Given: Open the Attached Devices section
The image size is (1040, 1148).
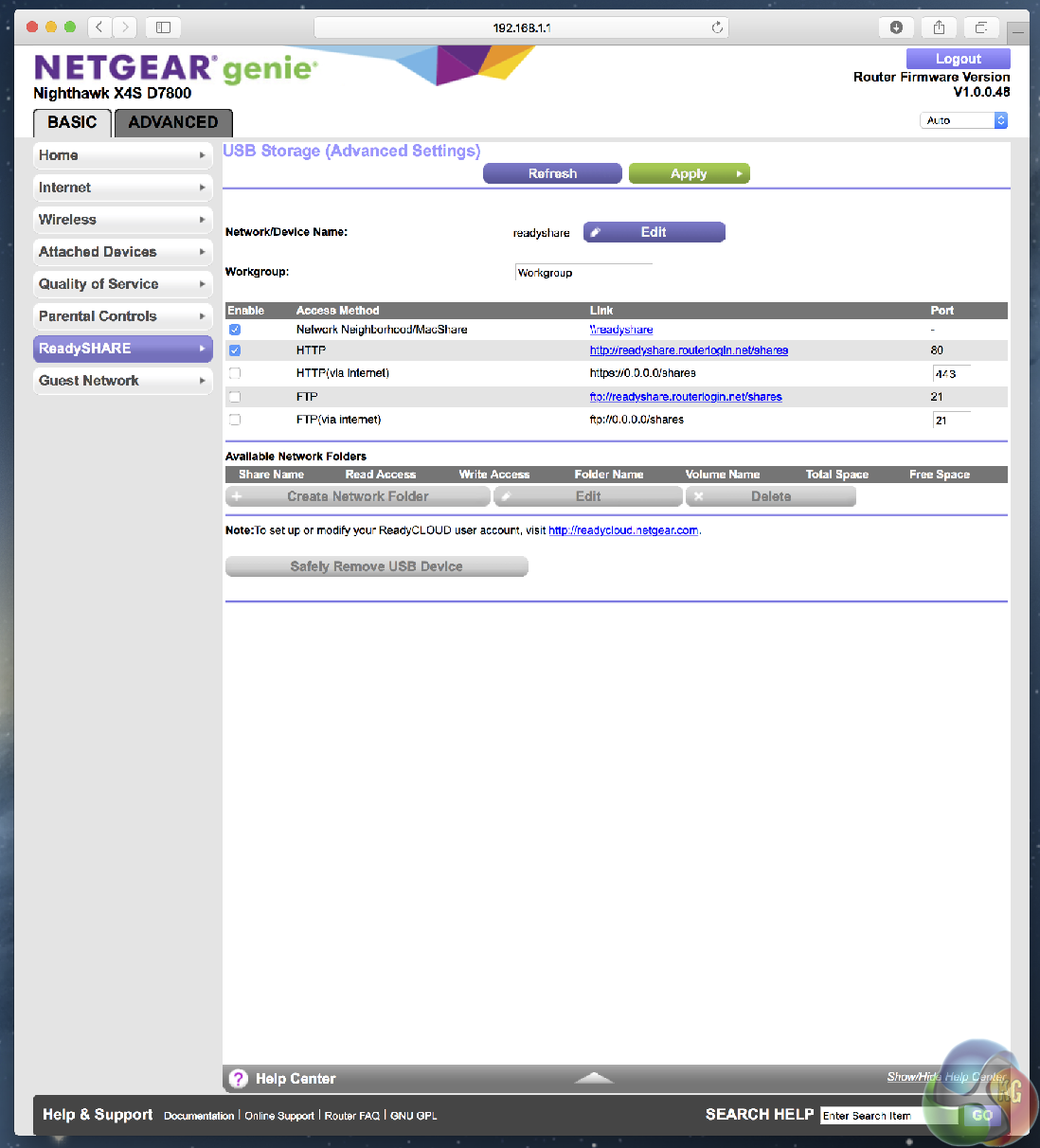Looking at the screenshot, I should (x=123, y=252).
